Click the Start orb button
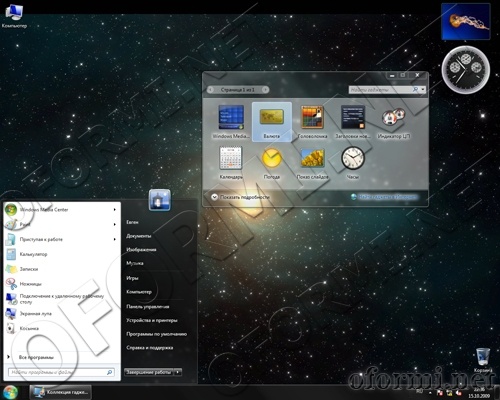 click(x=10, y=392)
